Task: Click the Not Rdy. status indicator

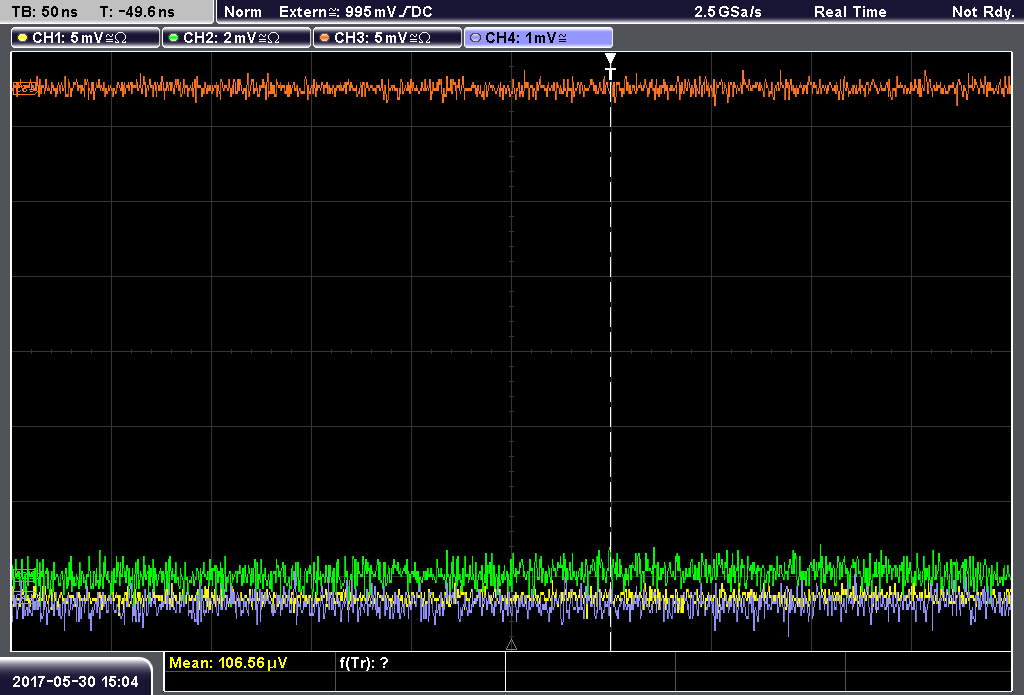Action: click(x=983, y=12)
